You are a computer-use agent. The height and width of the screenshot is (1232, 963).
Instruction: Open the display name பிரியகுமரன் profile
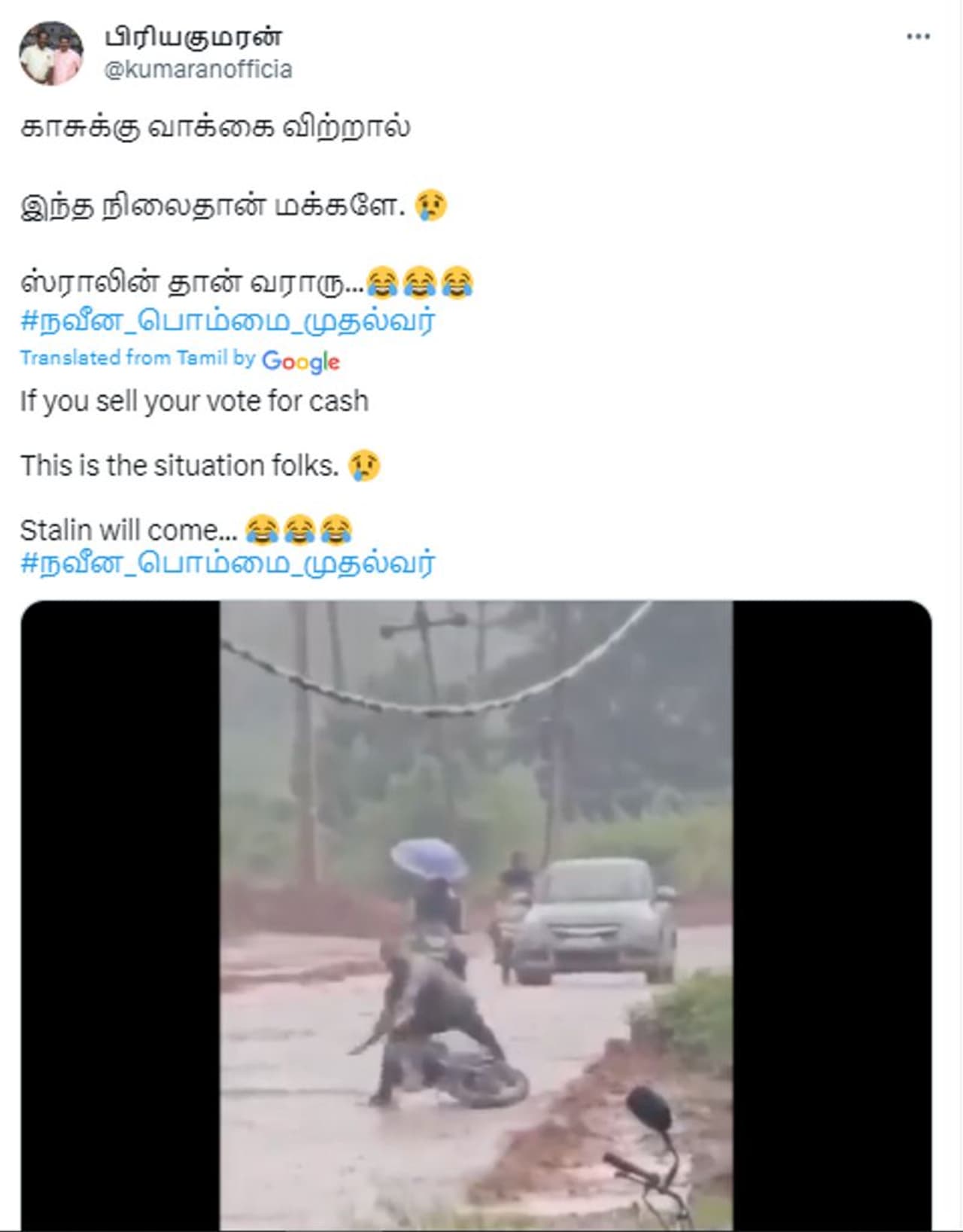point(193,36)
